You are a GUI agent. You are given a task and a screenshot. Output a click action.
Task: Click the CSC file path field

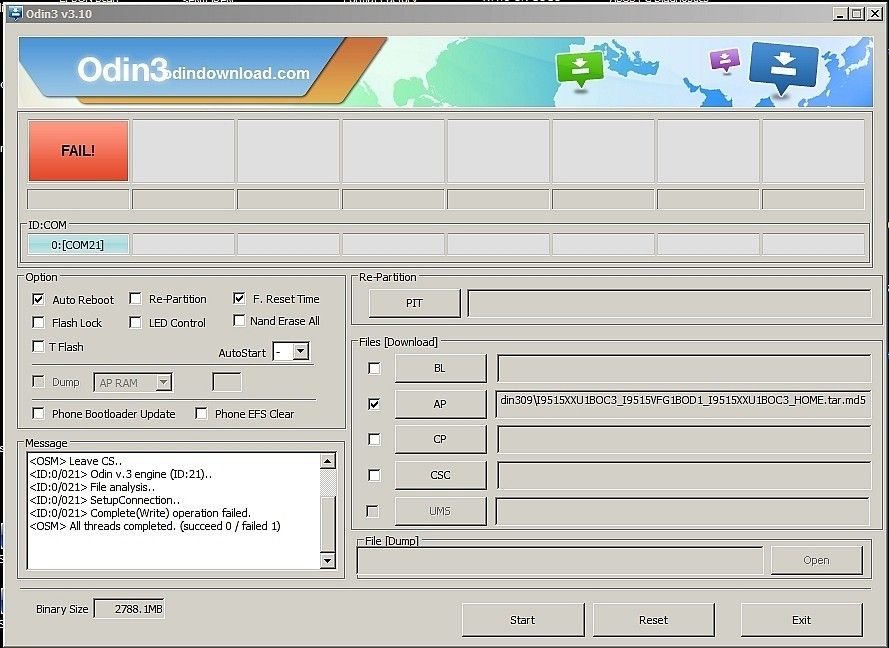click(684, 475)
